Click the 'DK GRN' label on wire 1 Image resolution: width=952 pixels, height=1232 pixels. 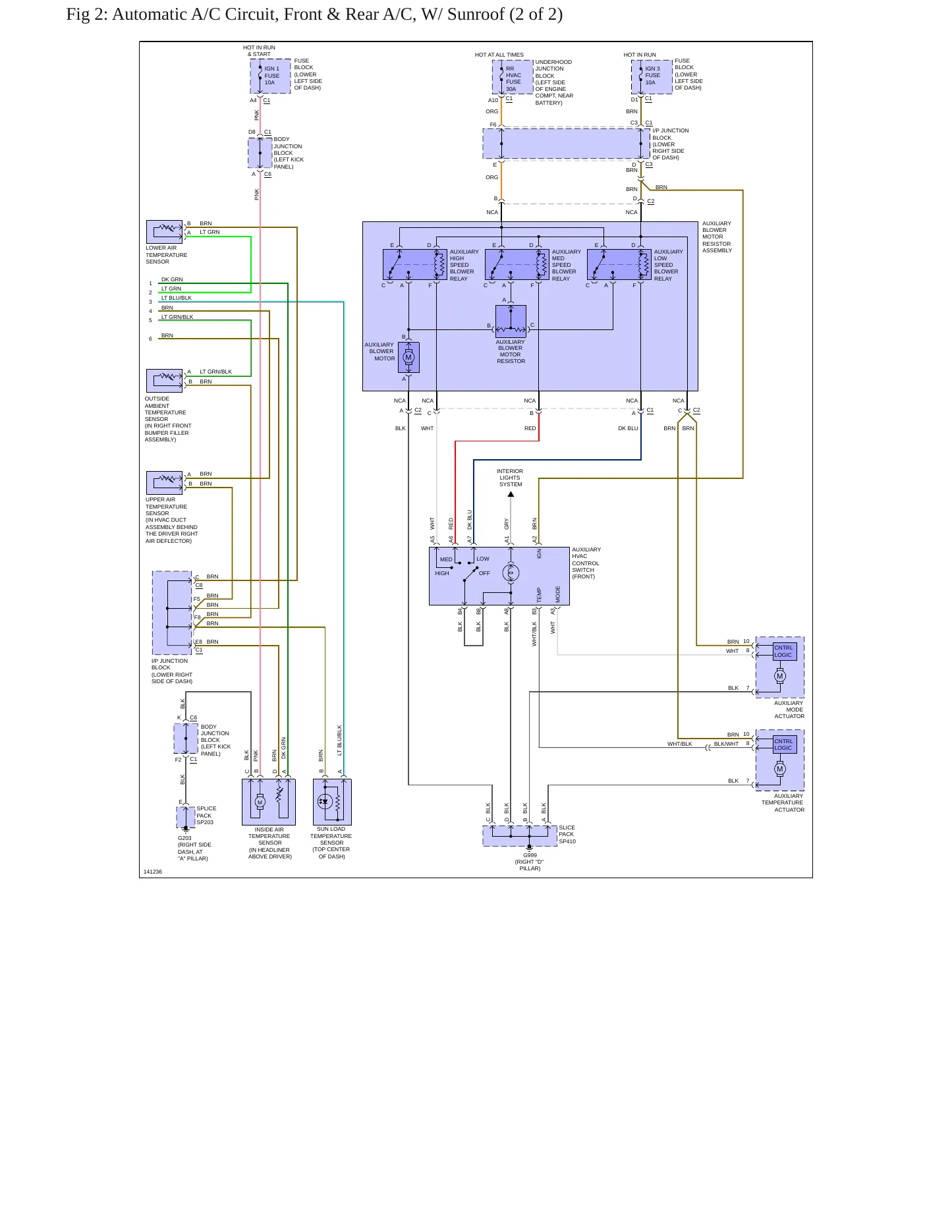[172, 279]
